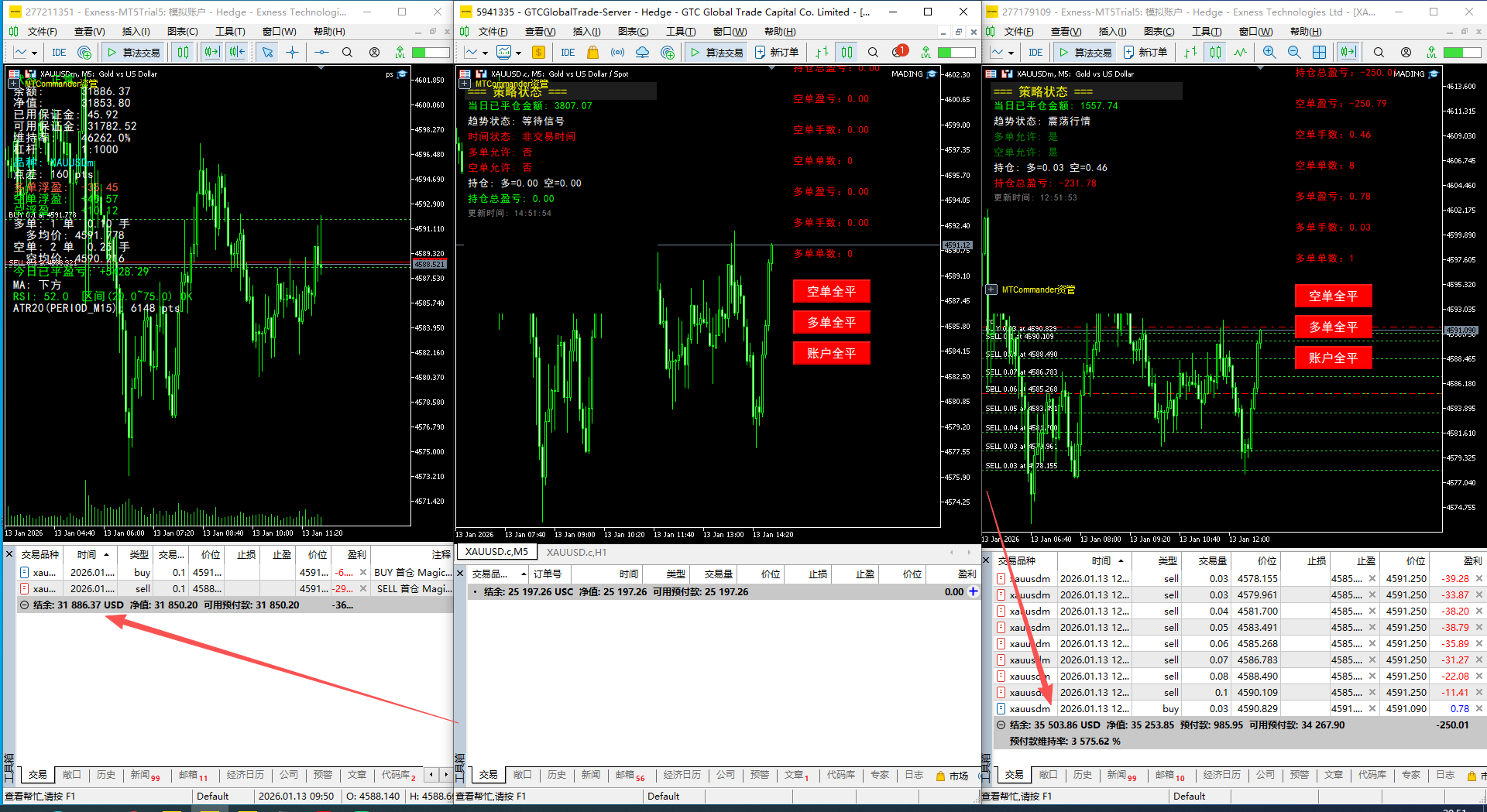Open account profile icon in right window
The width and height of the screenshot is (1487, 812).
tap(1406, 53)
